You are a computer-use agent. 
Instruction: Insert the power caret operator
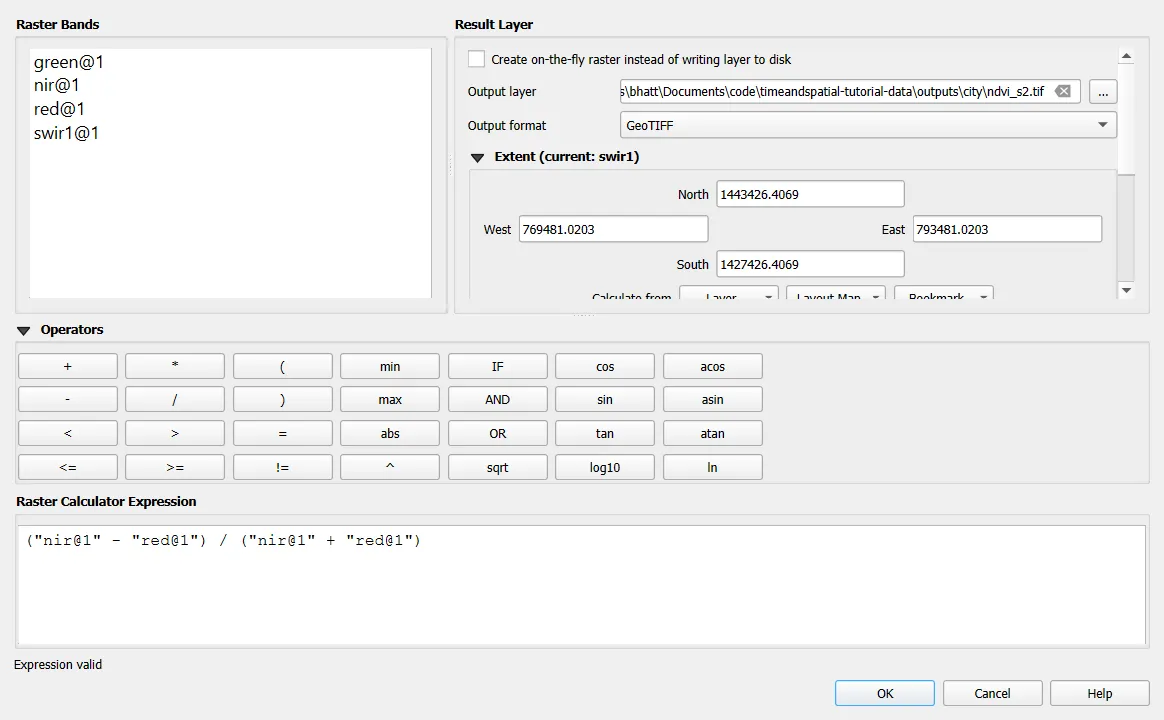pyautogui.click(x=390, y=467)
